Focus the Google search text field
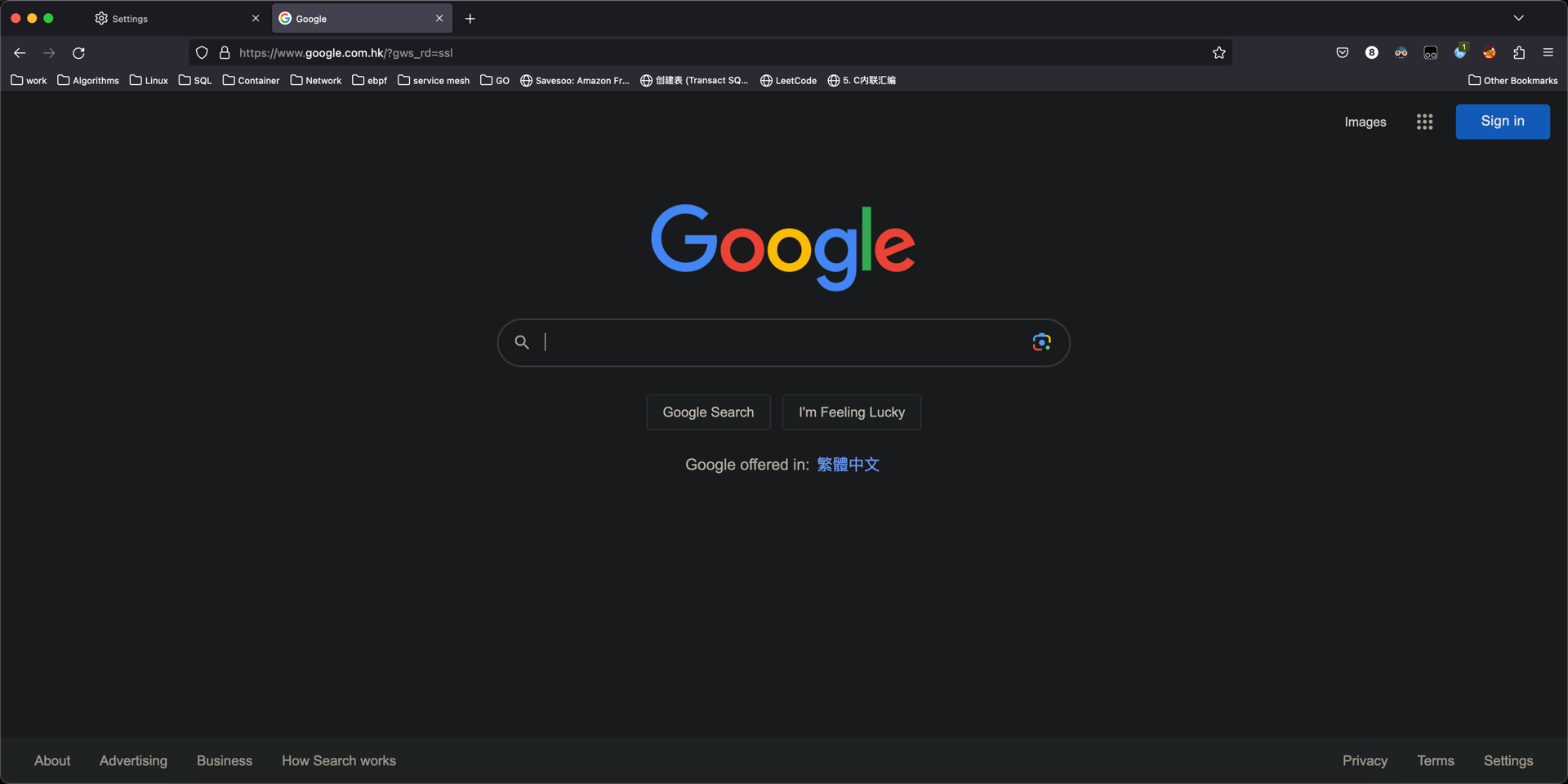 [784, 342]
